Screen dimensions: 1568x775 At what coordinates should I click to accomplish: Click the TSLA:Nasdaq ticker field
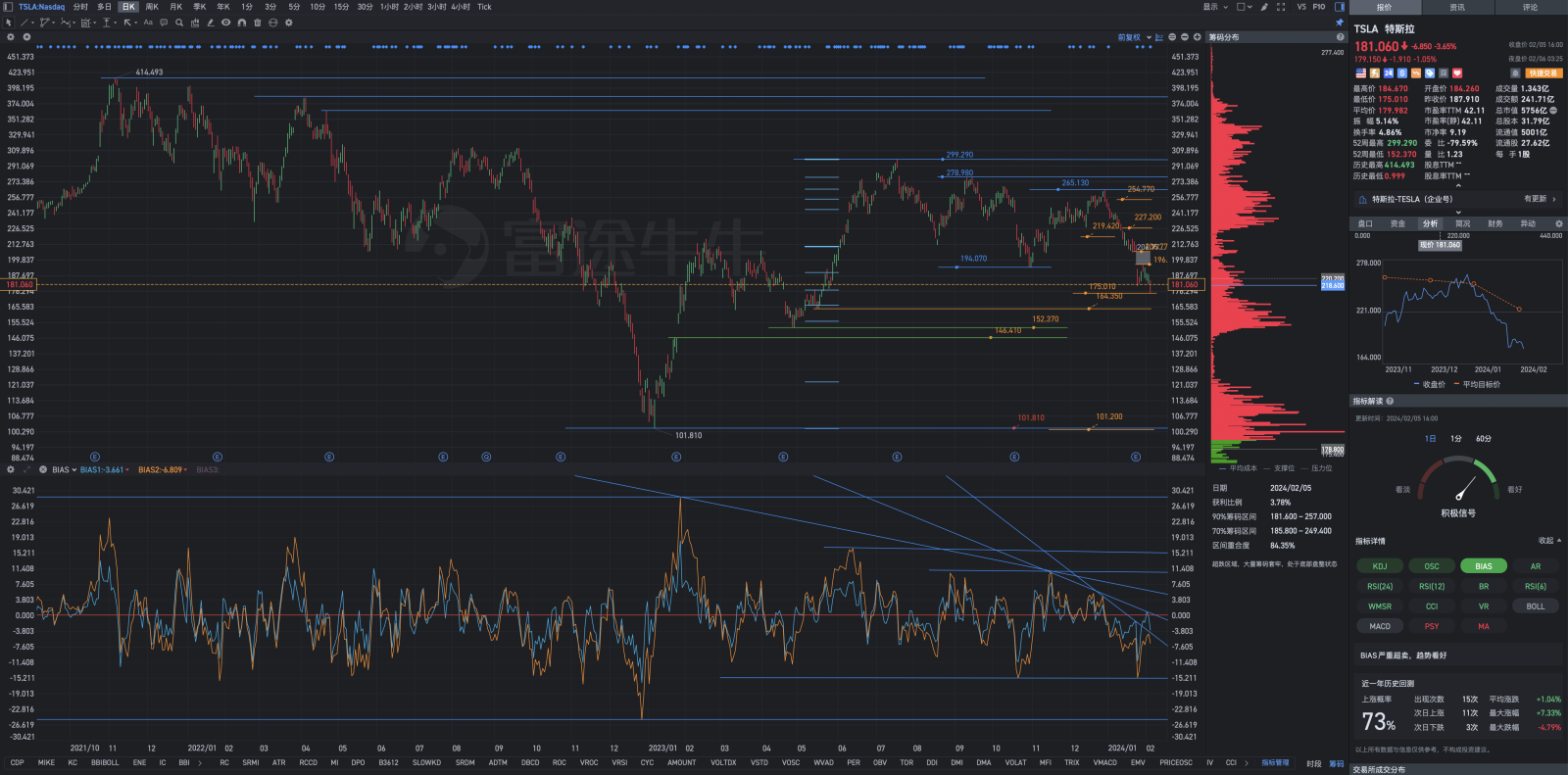(x=41, y=7)
